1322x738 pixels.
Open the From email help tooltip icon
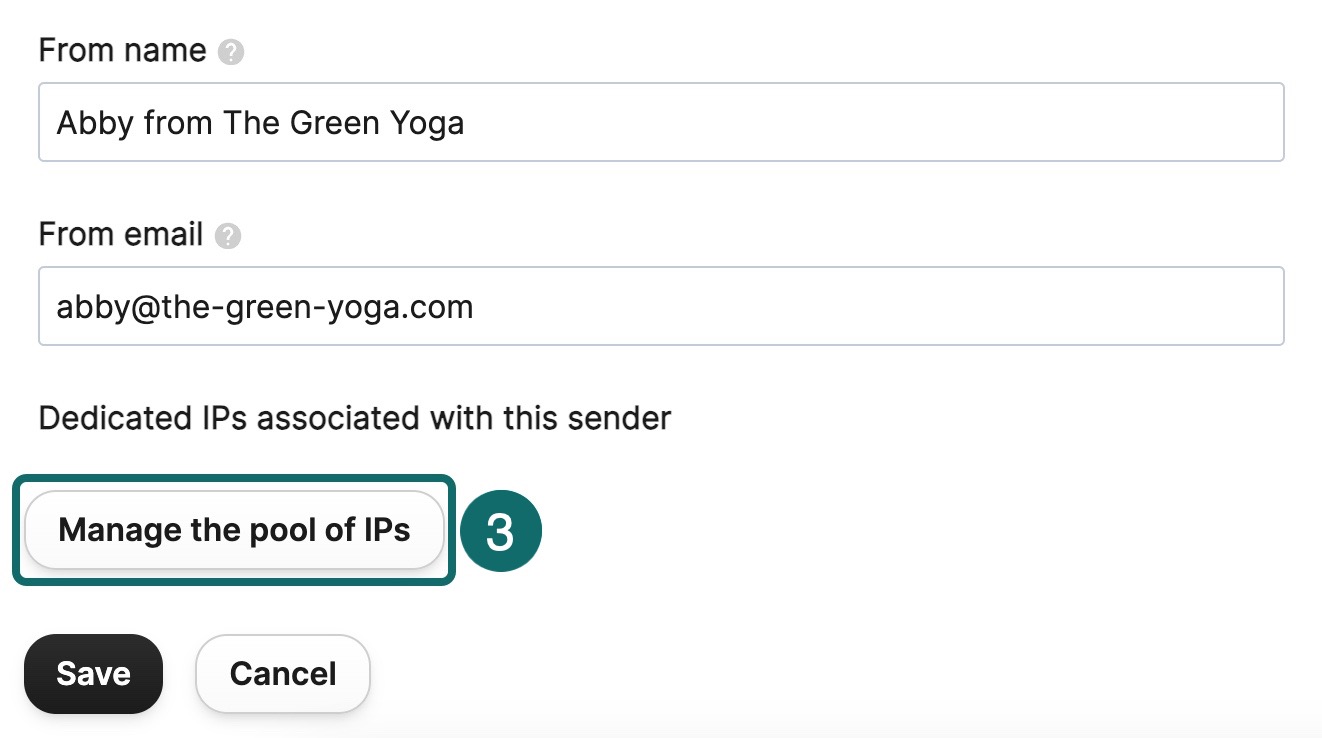pos(228,236)
